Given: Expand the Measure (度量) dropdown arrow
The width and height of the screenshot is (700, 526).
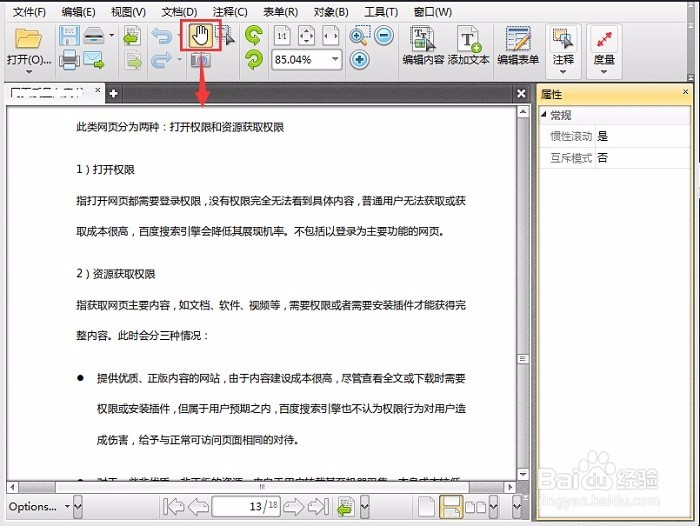Looking at the screenshot, I should pos(604,72).
